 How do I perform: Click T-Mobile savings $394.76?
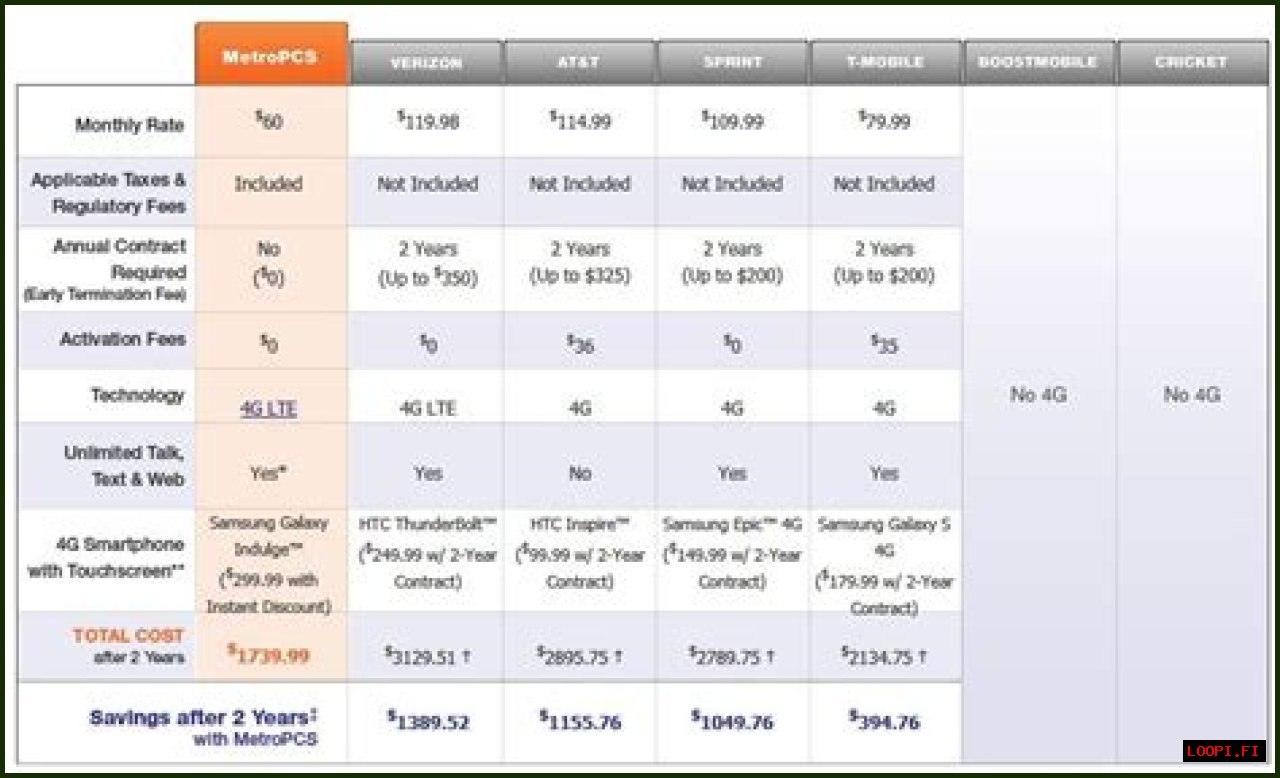[884, 720]
